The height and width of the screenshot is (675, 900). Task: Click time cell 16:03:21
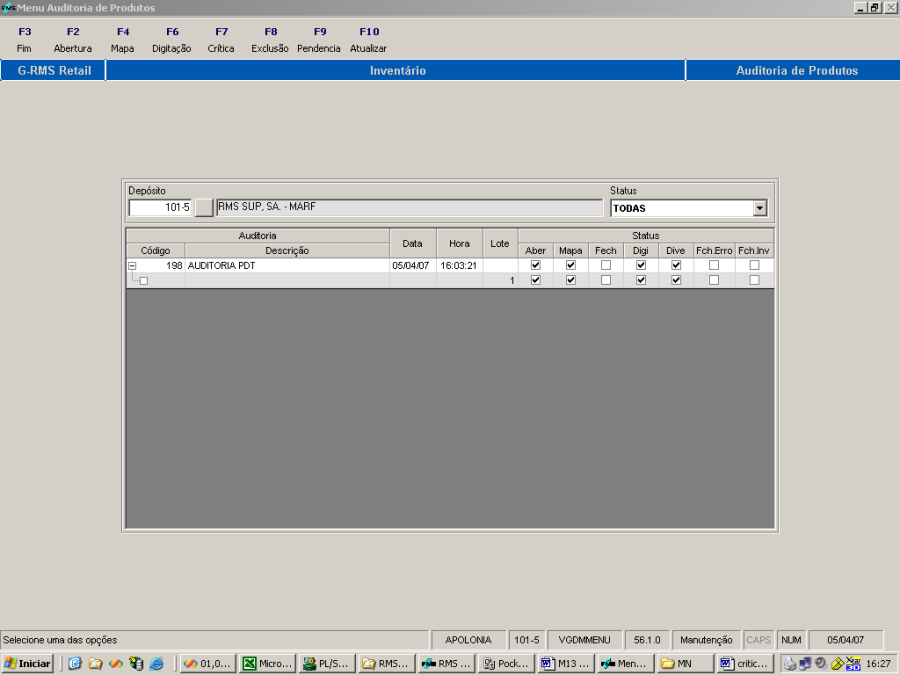pyautogui.click(x=459, y=266)
